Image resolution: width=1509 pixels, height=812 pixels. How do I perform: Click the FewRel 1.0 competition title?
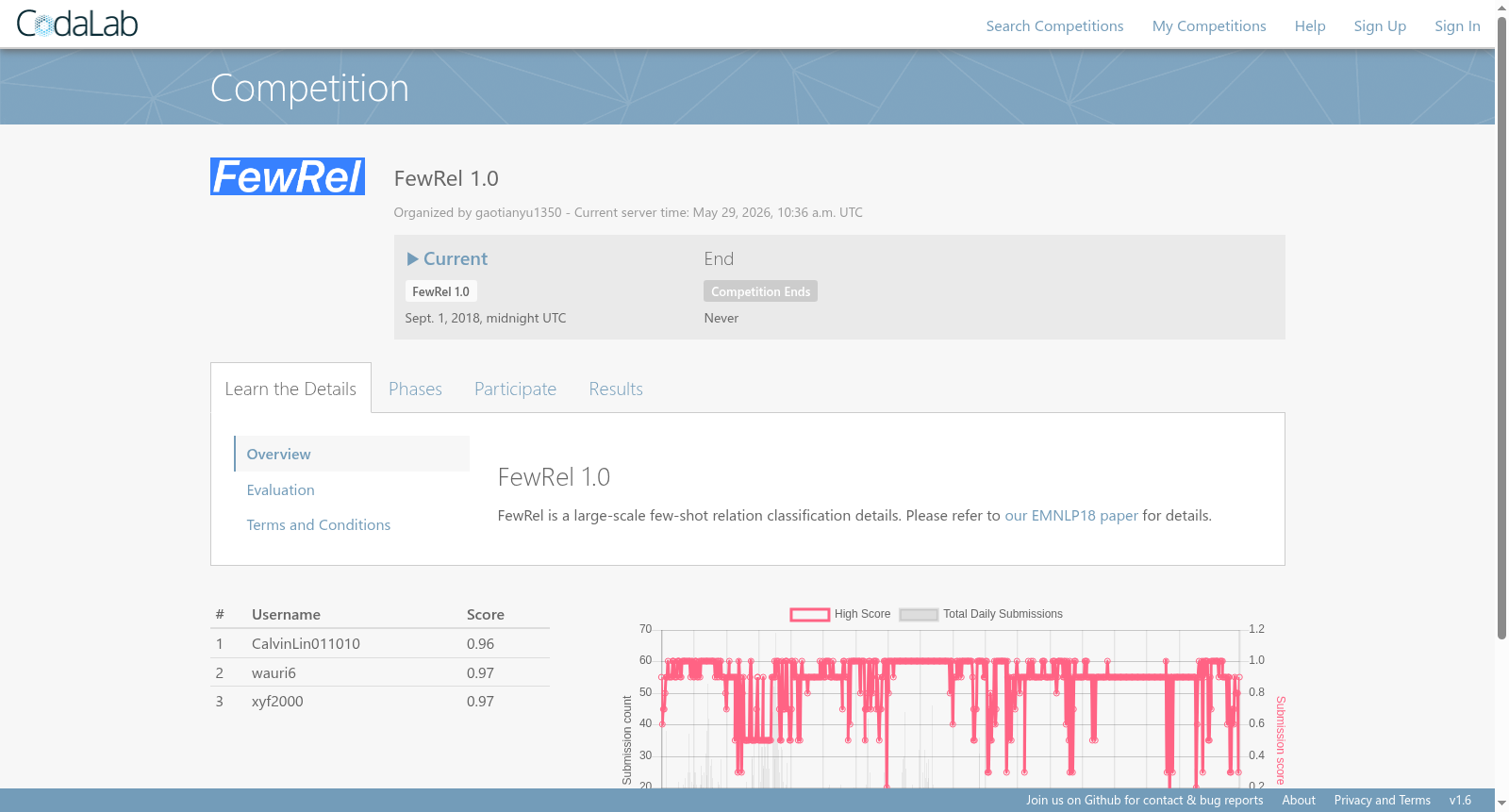pyautogui.click(x=446, y=178)
